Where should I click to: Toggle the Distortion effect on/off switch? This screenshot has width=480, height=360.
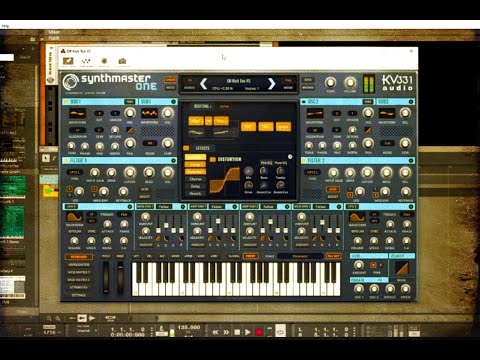click(x=213, y=160)
